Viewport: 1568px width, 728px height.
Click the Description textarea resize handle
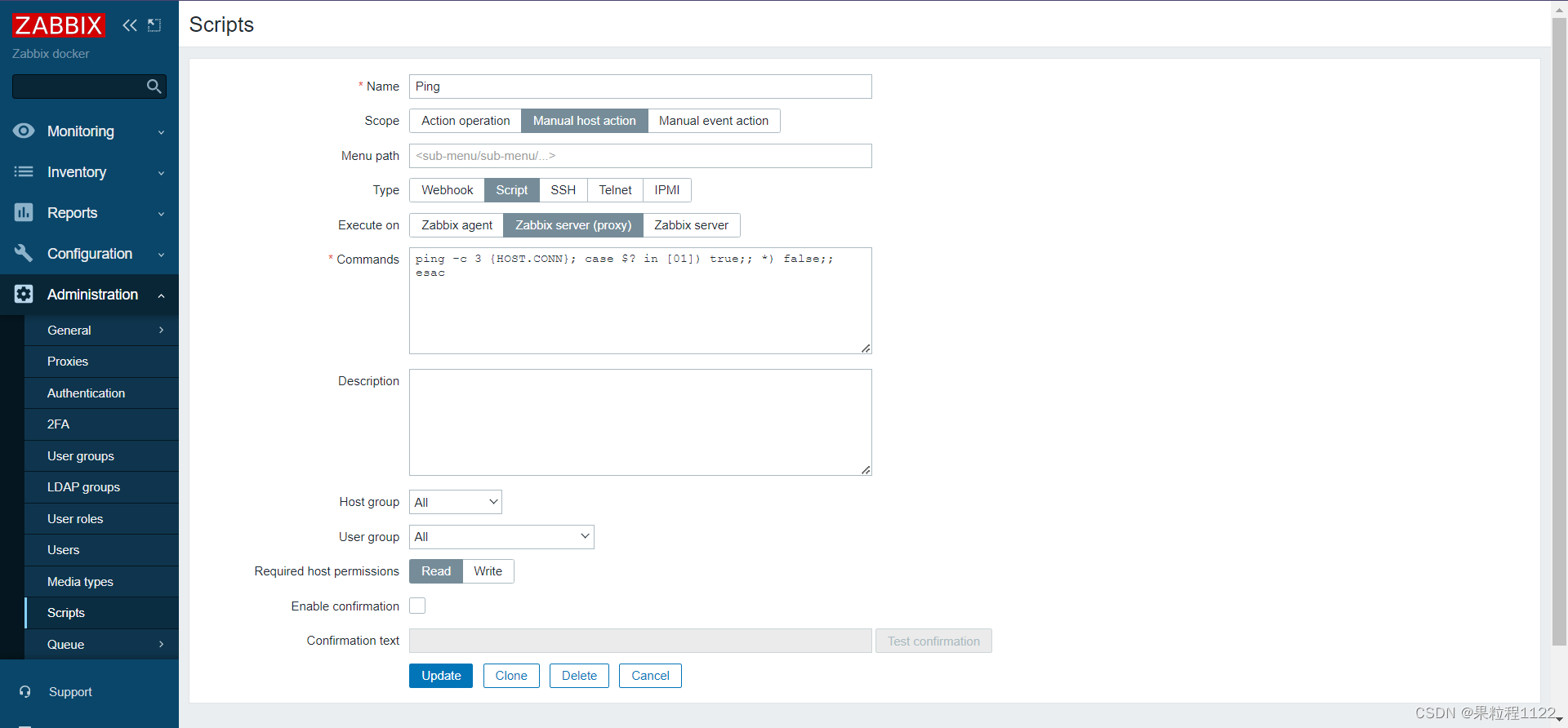866,470
